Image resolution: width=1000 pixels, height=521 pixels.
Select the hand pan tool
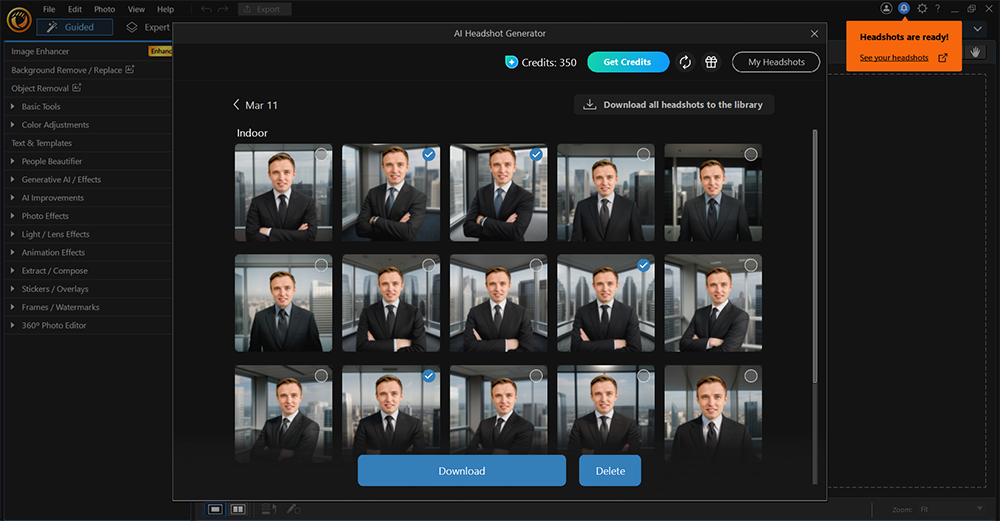coord(976,52)
